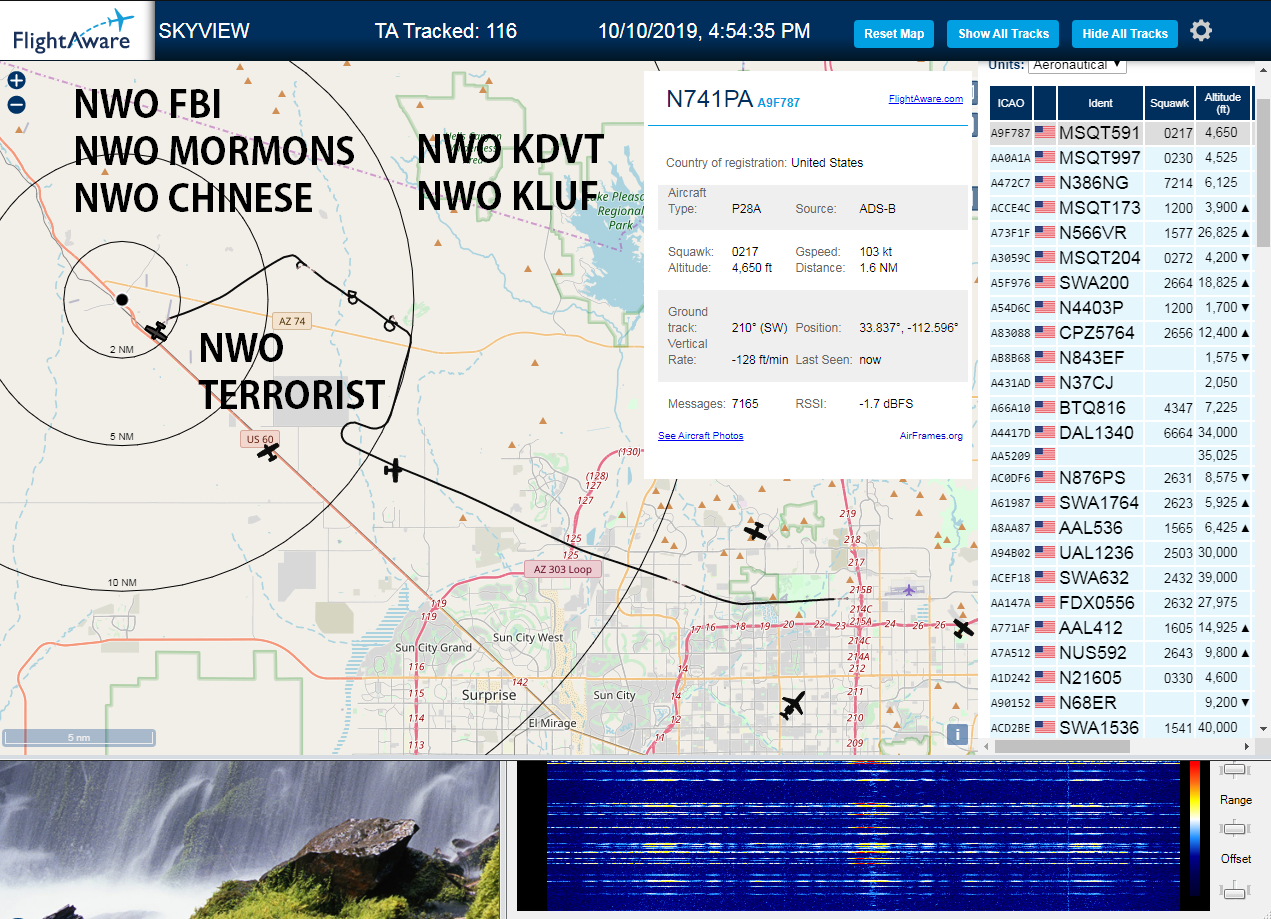Select the MSQT997 aircraft row
The height and width of the screenshot is (919, 1271).
pos(1120,157)
